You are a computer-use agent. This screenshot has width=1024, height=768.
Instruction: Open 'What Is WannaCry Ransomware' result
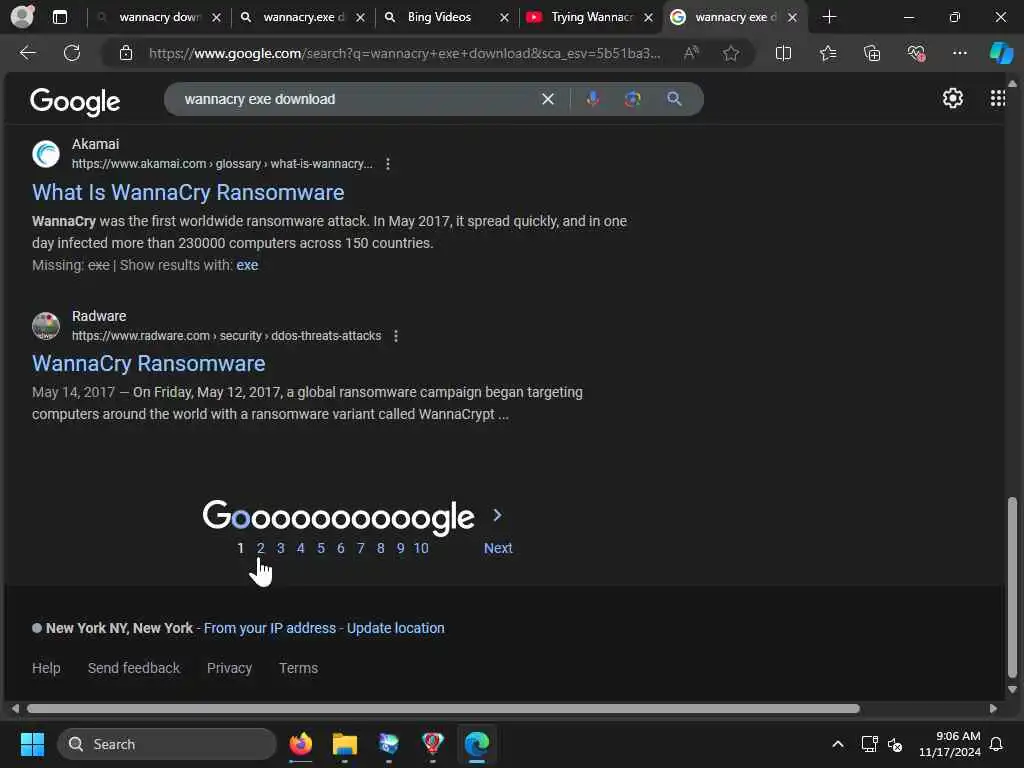[x=188, y=192]
